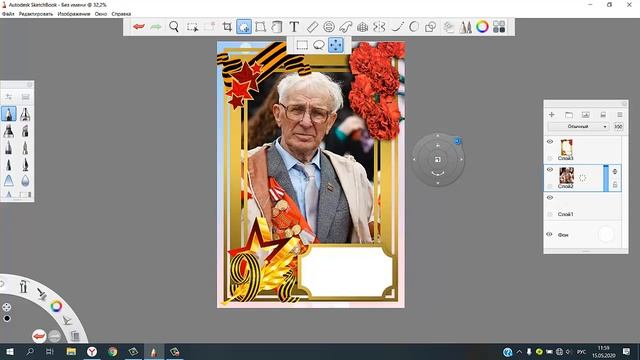Open the Layer Editor menu icon
The width and height of the screenshot is (640, 360).
tap(620, 115)
